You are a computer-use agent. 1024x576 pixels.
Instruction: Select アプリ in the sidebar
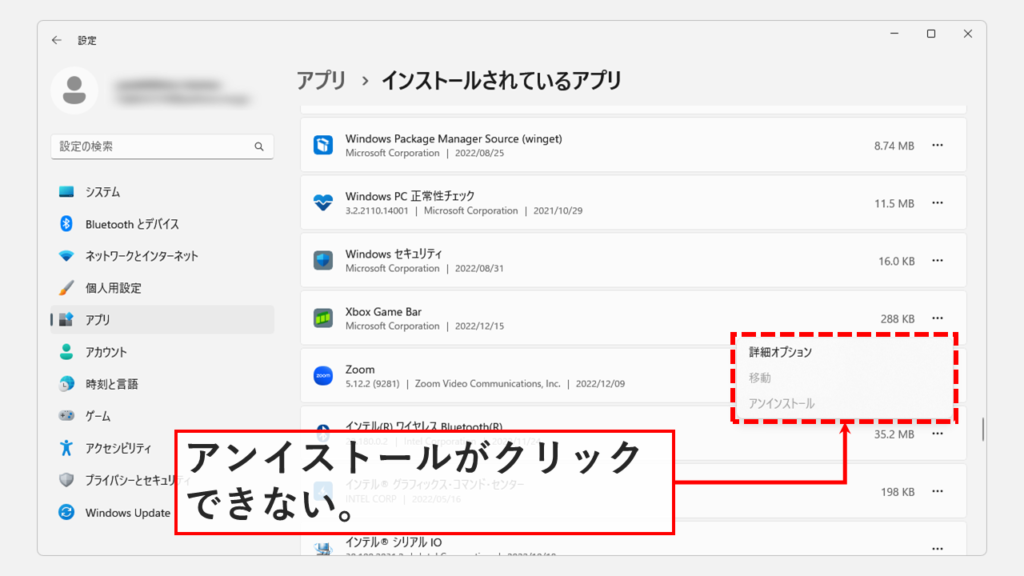tap(162, 320)
